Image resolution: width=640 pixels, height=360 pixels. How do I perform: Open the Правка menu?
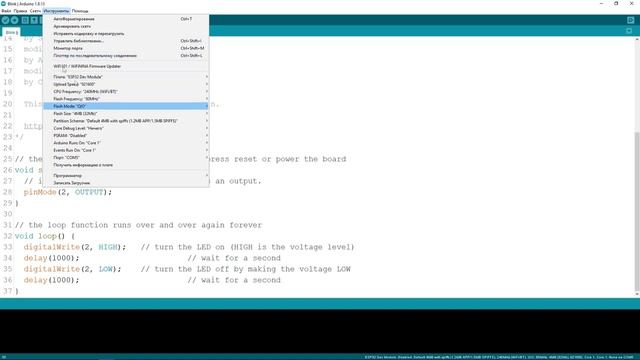tap(20, 11)
